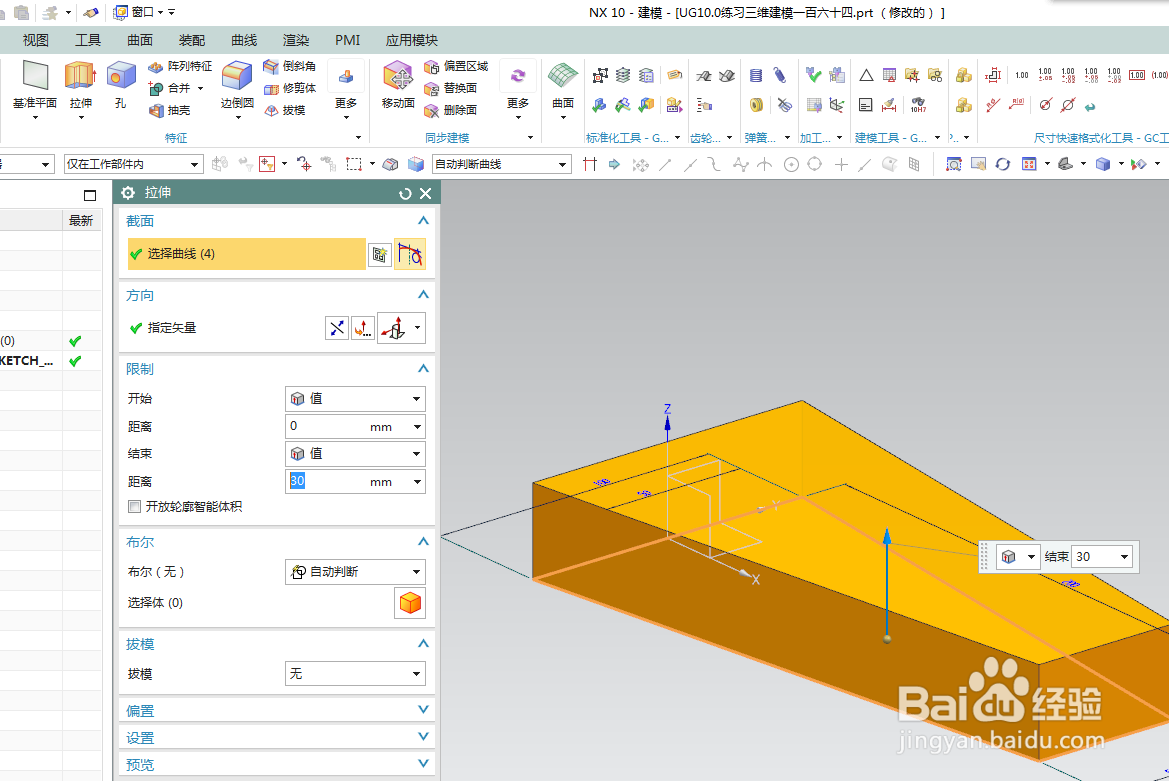Close the 拉伸 dialog

click(x=426, y=194)
